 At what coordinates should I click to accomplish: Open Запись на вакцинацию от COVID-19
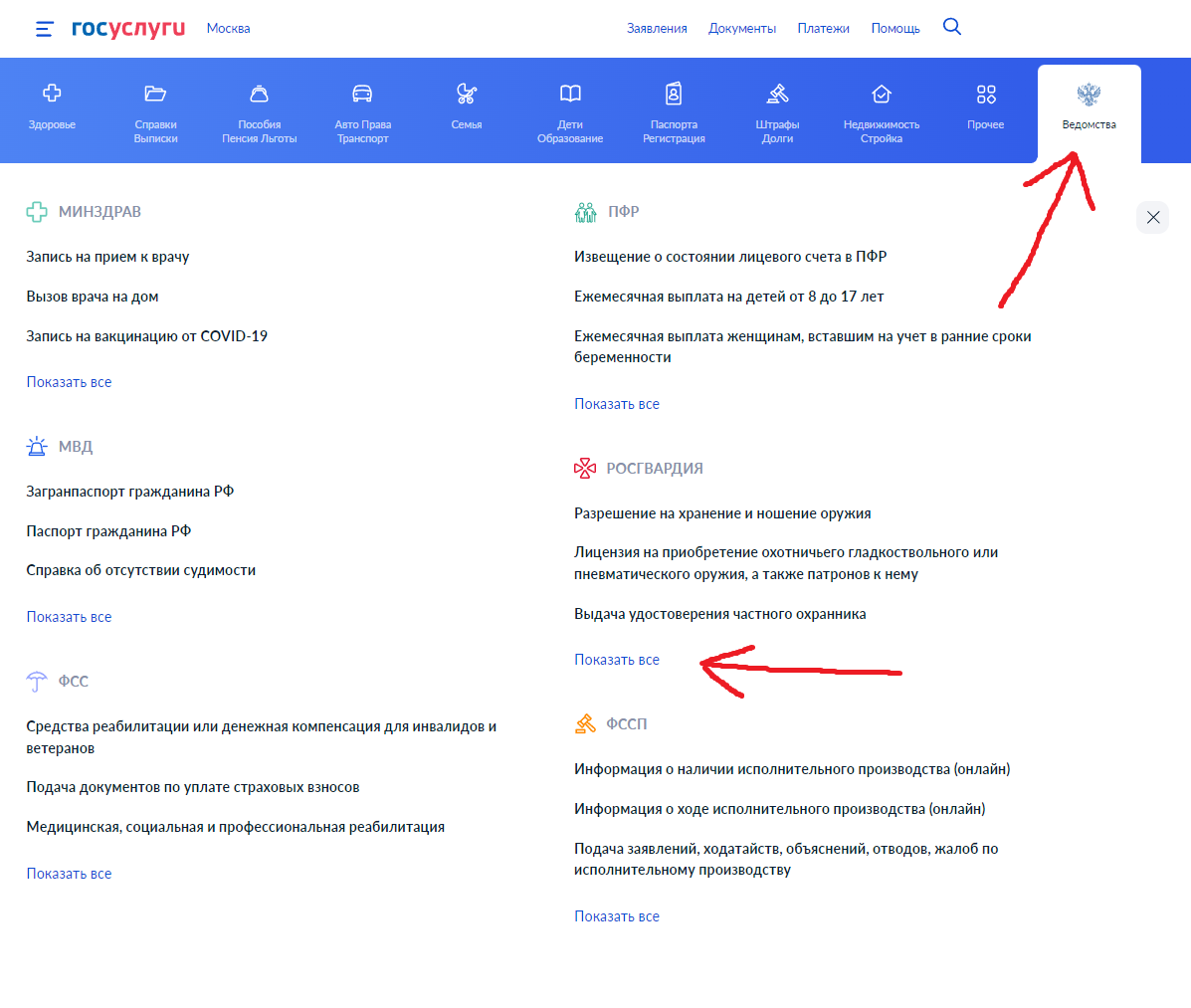146,335
